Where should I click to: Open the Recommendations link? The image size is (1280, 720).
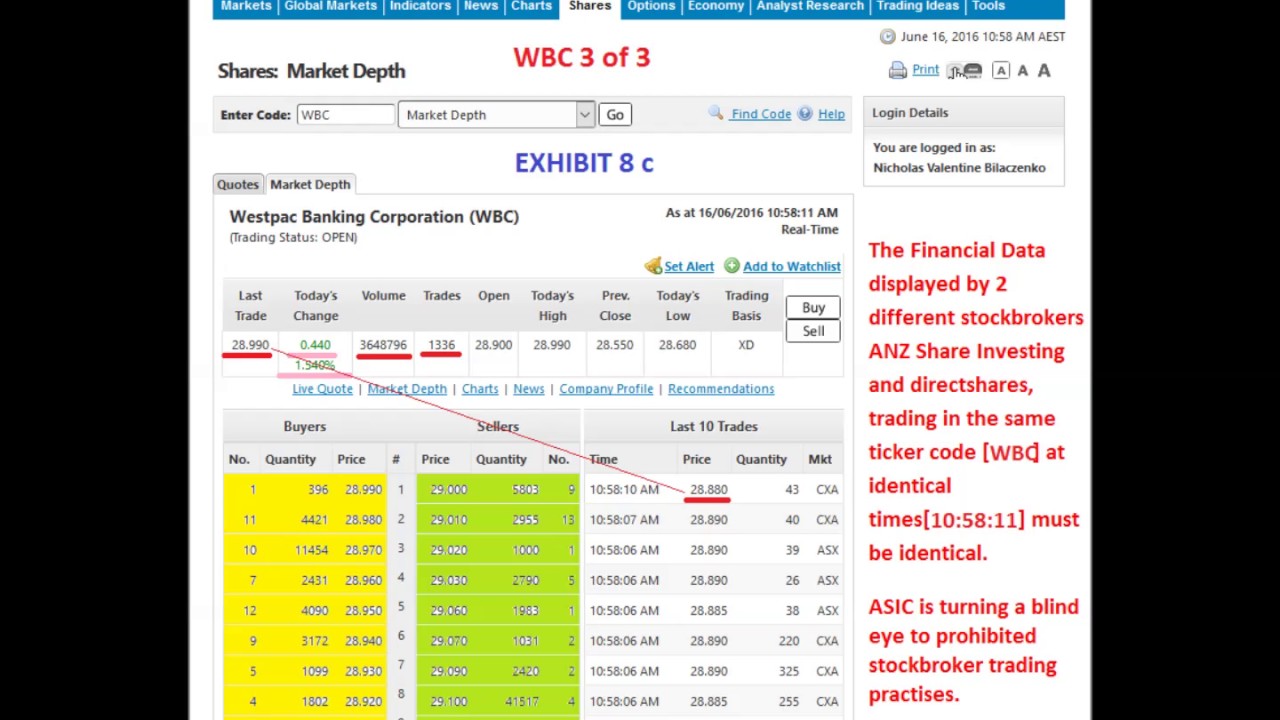[x=721, y=389]
